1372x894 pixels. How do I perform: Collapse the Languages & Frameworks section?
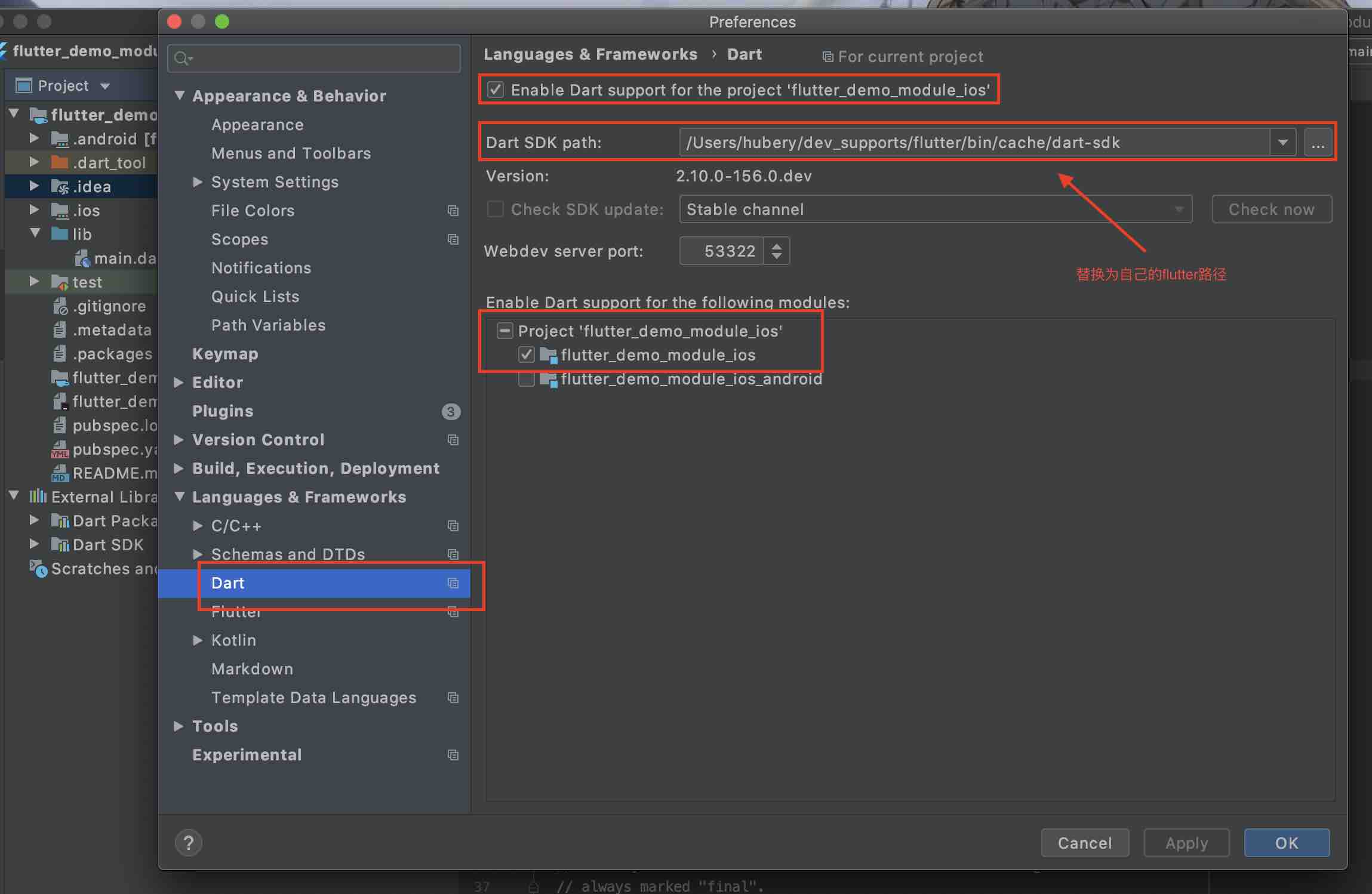click(179, 497)
